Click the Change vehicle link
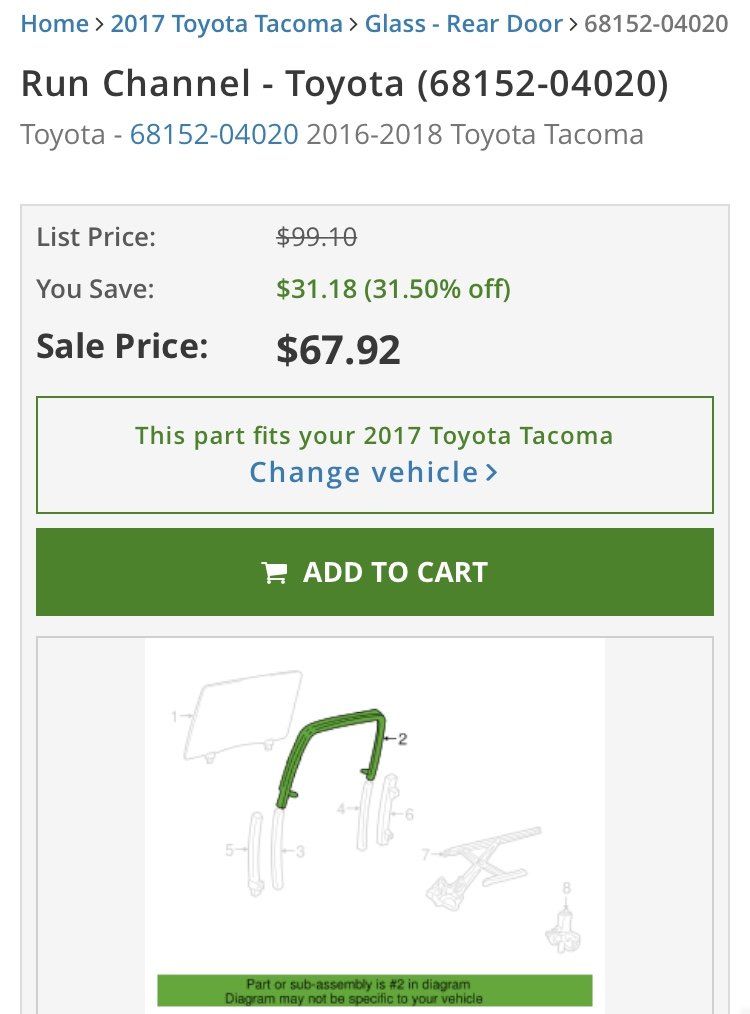750x1014 pixels. (x=364, y=472)
